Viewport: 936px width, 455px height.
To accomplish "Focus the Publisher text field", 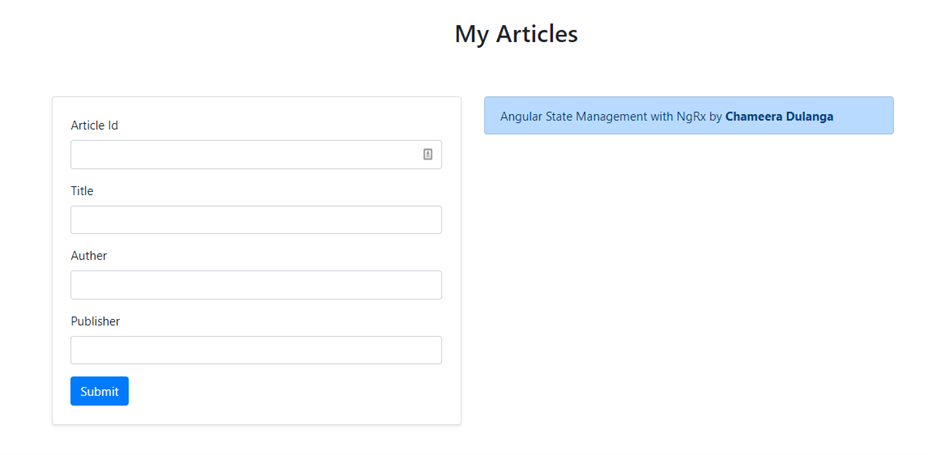I will (256, 350).
